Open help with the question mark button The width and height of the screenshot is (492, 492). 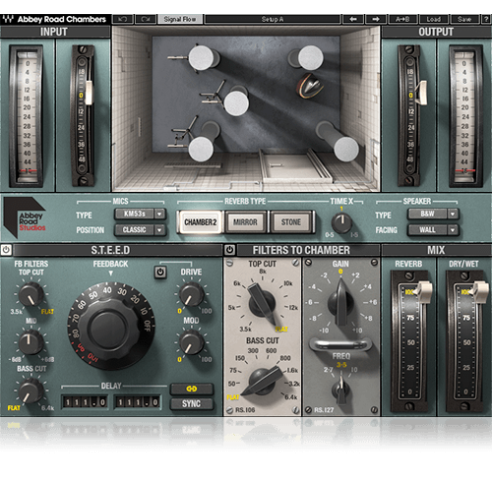pos(486,19)
